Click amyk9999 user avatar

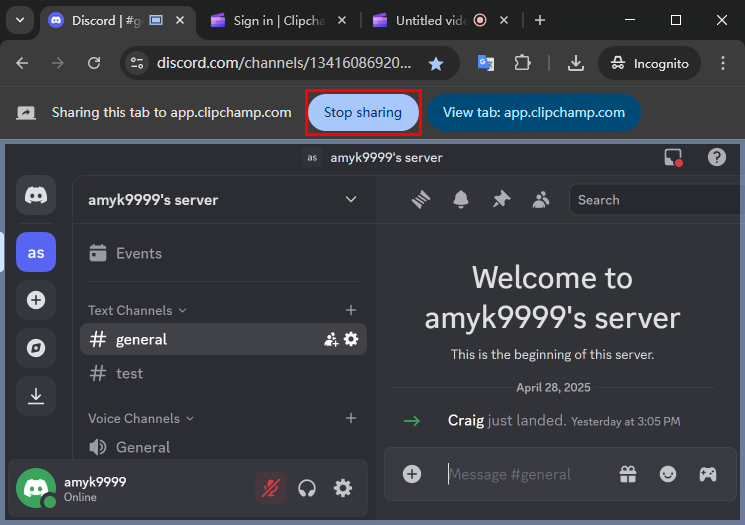point(36,488)
